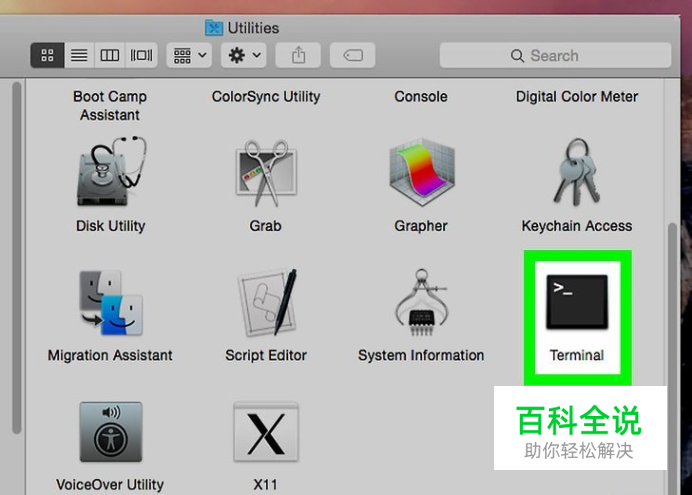This screenshot has height=495, width=692.
Task: Select the Boot Camp Assistant label
Action: point(110,105)
